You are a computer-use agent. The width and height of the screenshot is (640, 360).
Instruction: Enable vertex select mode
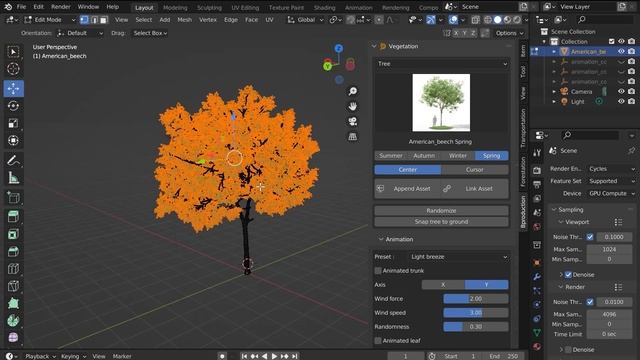(84, 20)
